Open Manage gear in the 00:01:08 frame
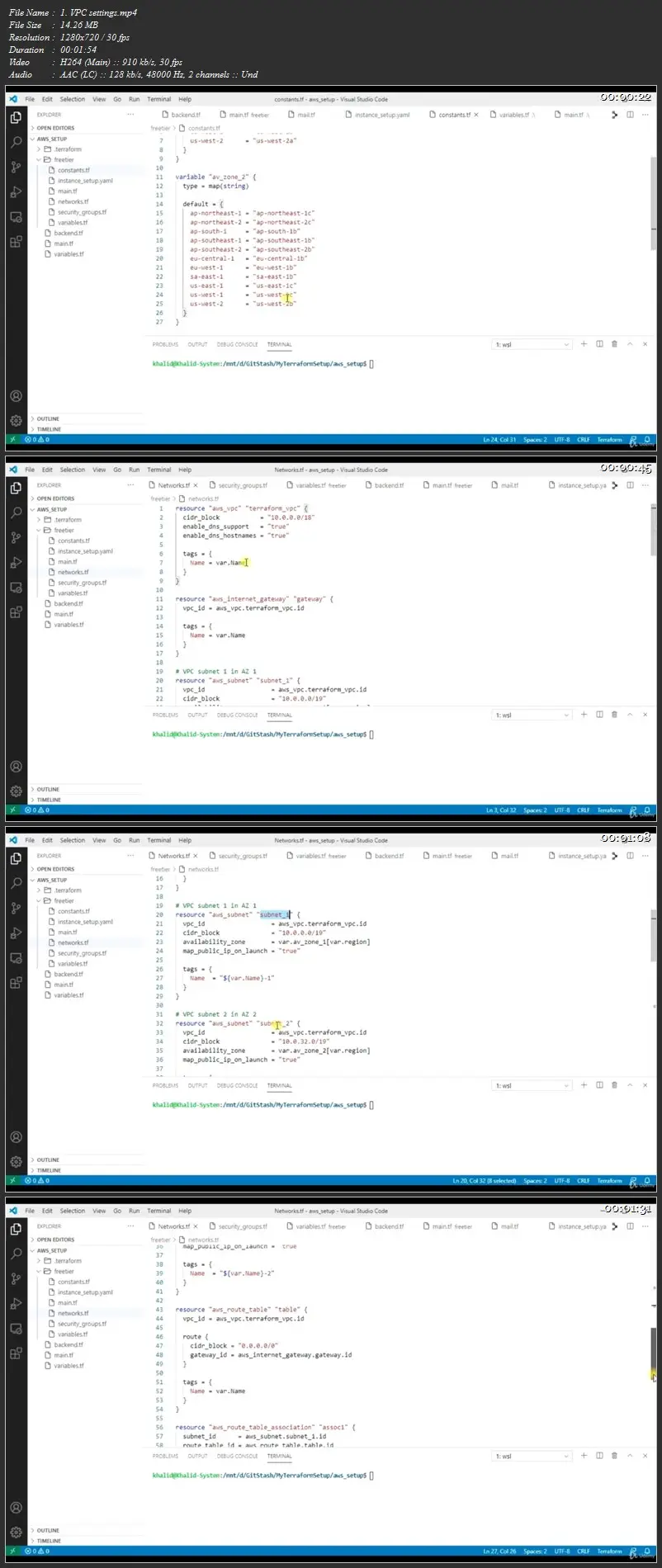The width and height of the screenshot is (662, 1568). click(x=16, y=1162)
